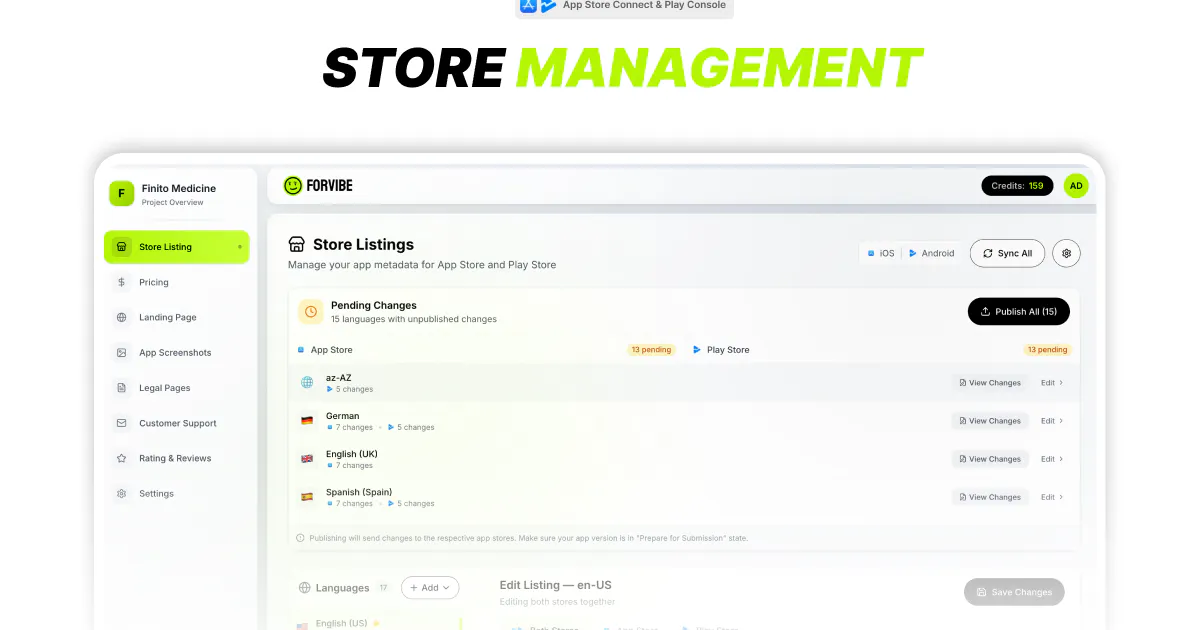Click the languages count badge 17

pos(383,588)
